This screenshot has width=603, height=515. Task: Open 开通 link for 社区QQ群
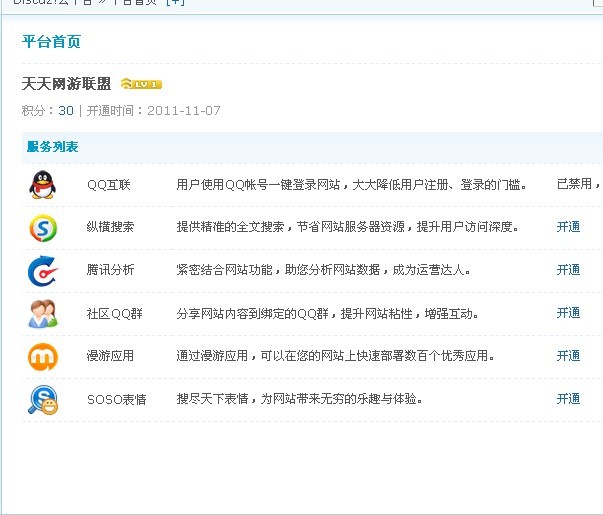(568, 313)
